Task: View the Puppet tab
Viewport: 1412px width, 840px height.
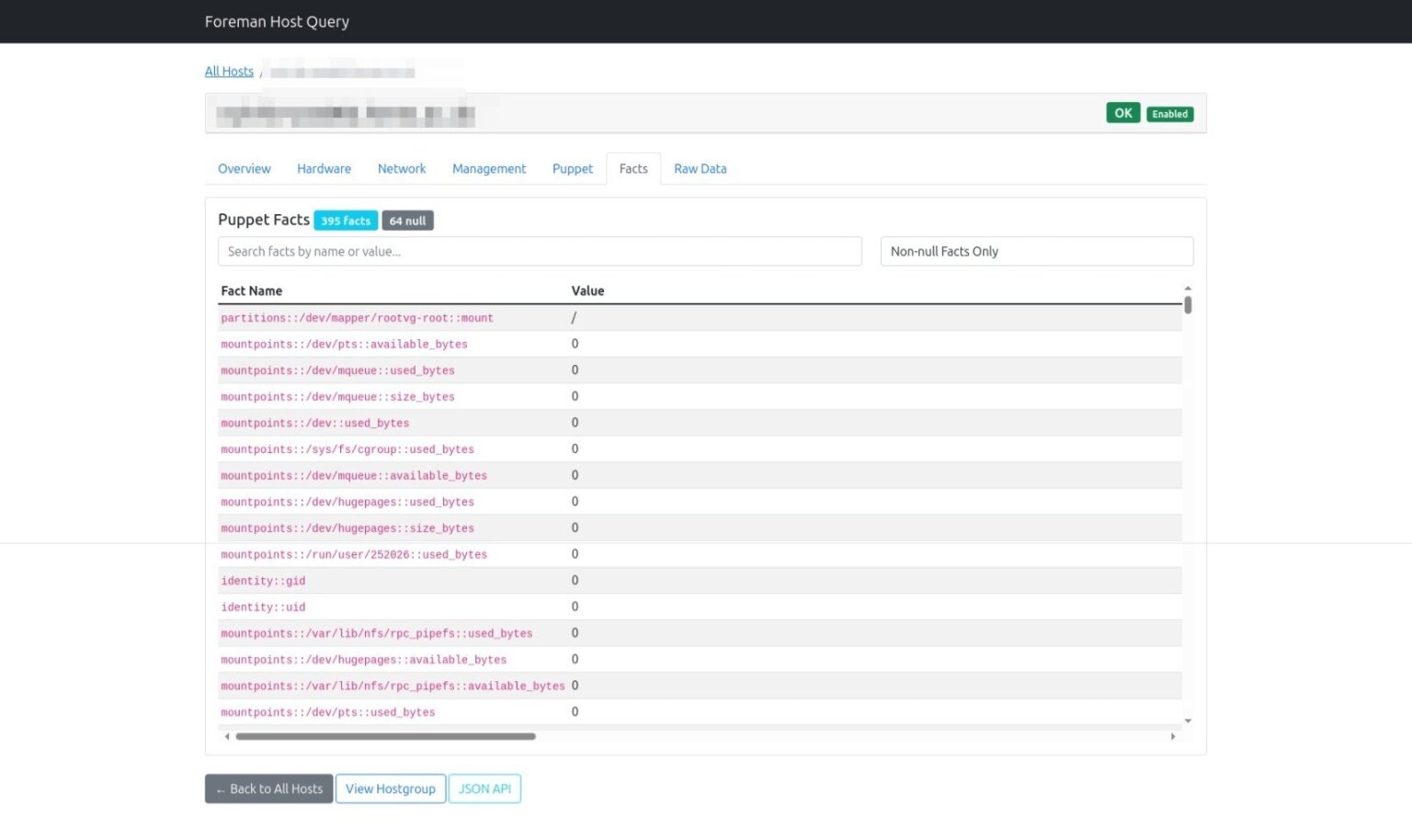Action: tap(572, 168)
